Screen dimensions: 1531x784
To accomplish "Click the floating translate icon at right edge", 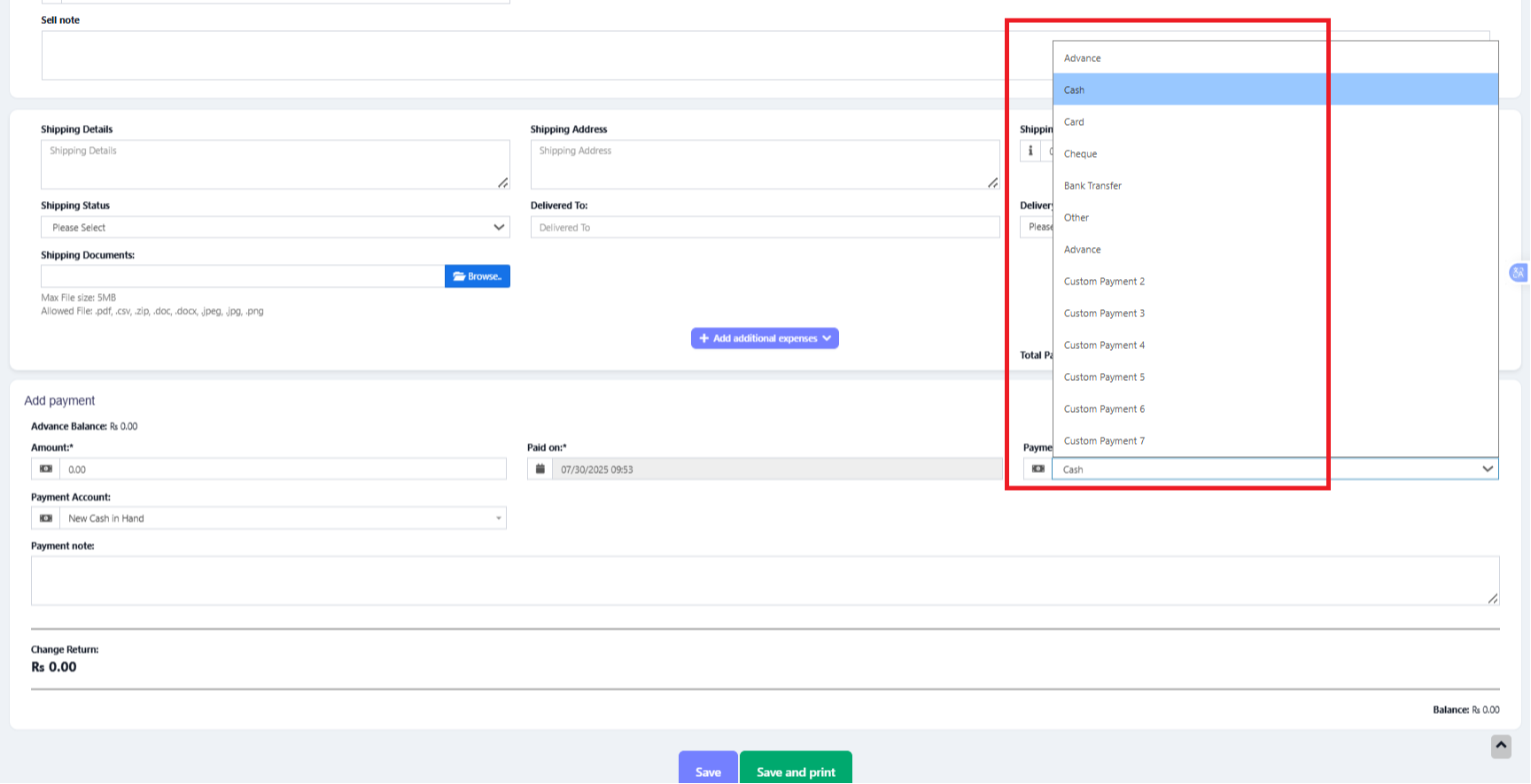I will click(x=1519, y=273).
